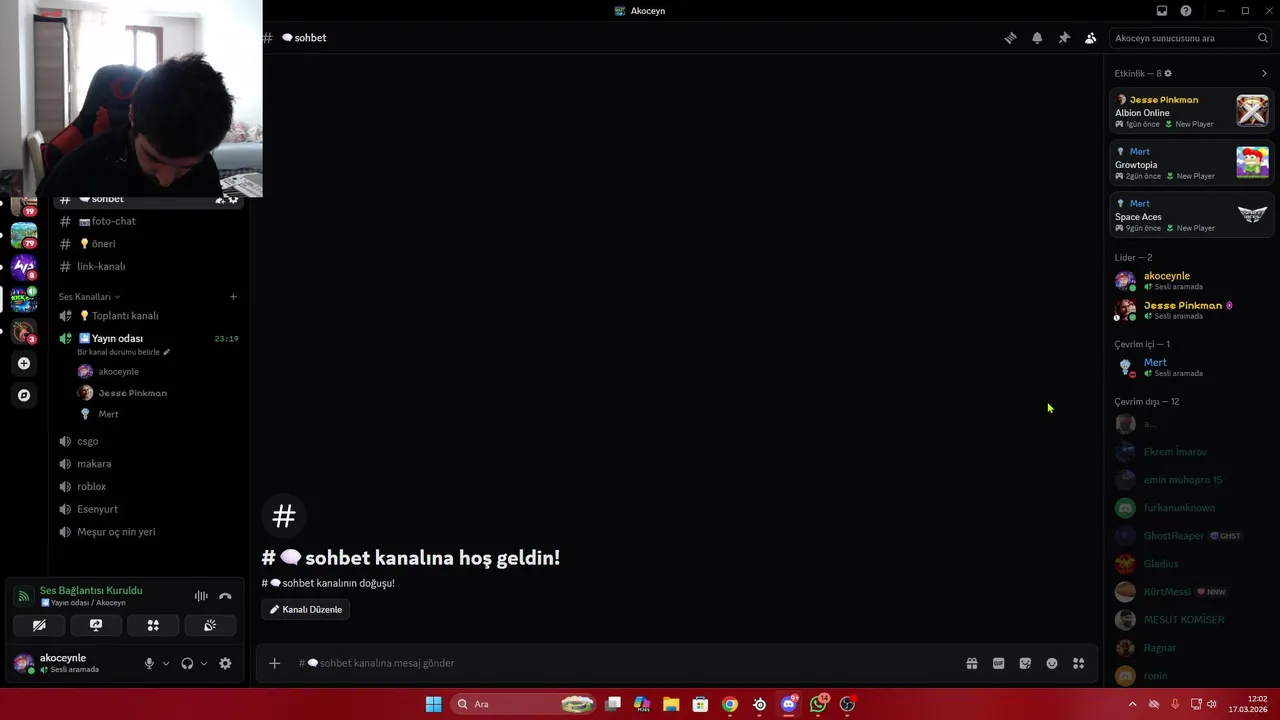Viewport: 1280px width, 720px height.
Task: Start screen share button
Action: click(x=96, y=625)
